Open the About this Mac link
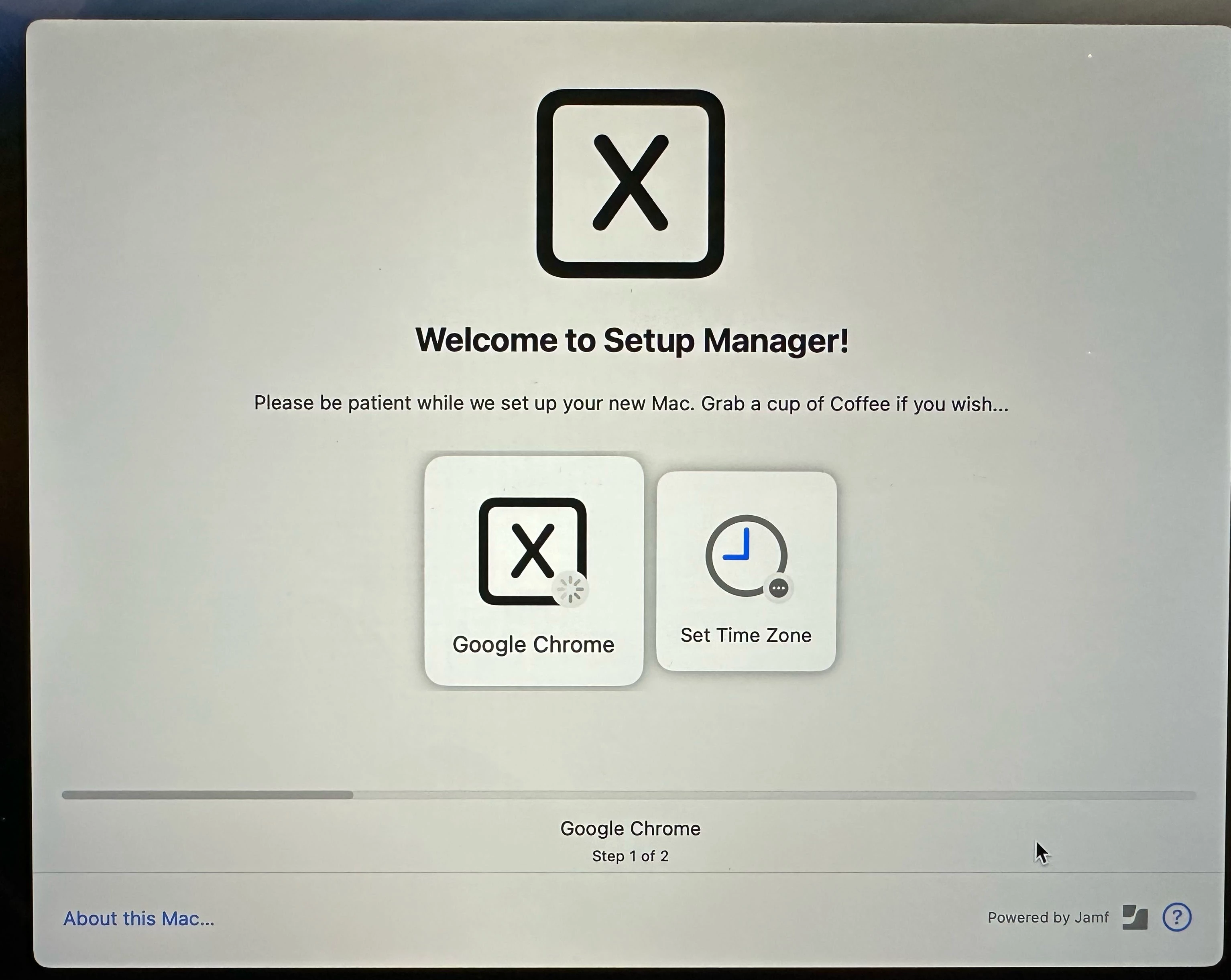The width and height of the screenshot is (1231, 980). (x=139, y=918)
